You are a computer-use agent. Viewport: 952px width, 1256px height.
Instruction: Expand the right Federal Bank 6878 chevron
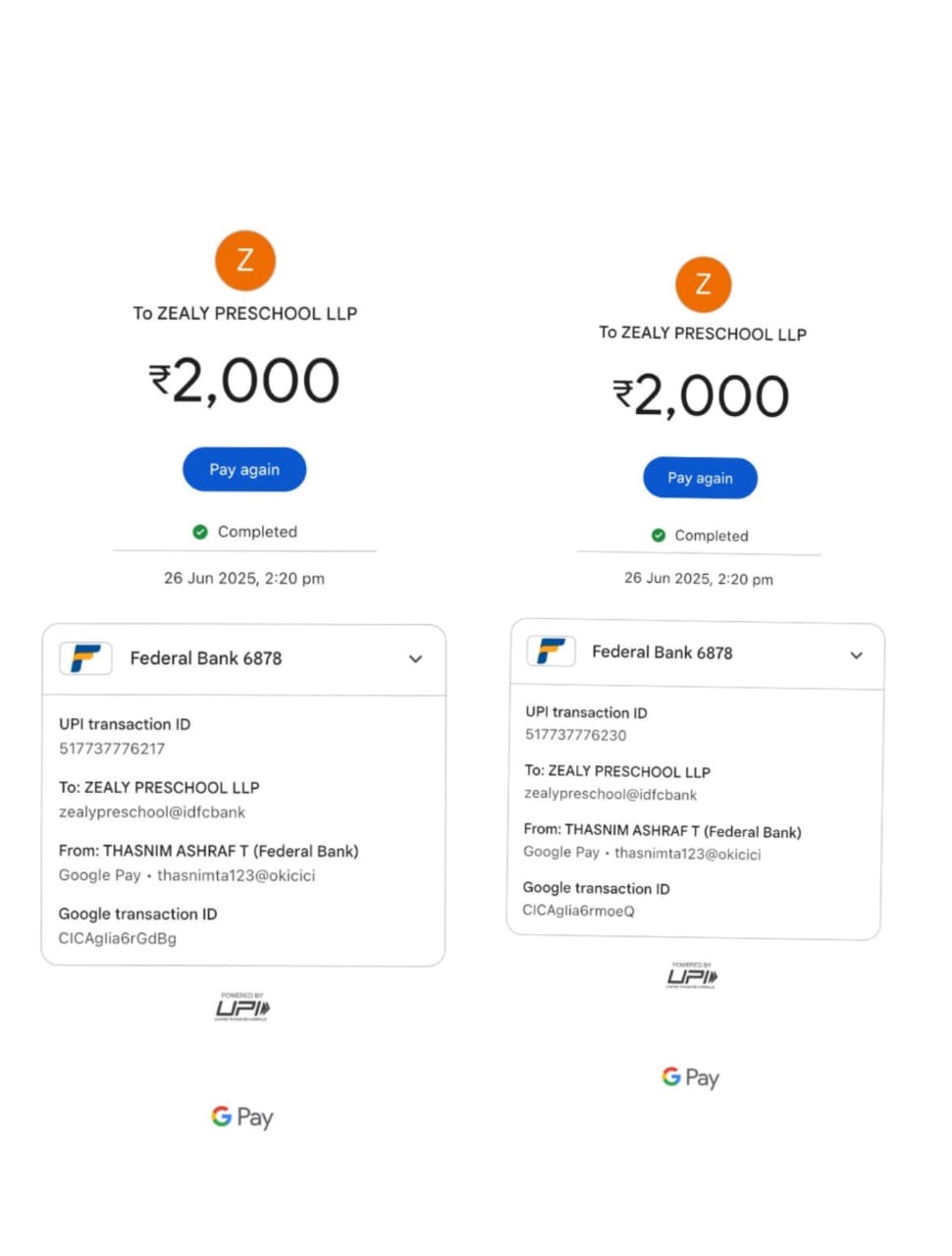click(856, 654)
